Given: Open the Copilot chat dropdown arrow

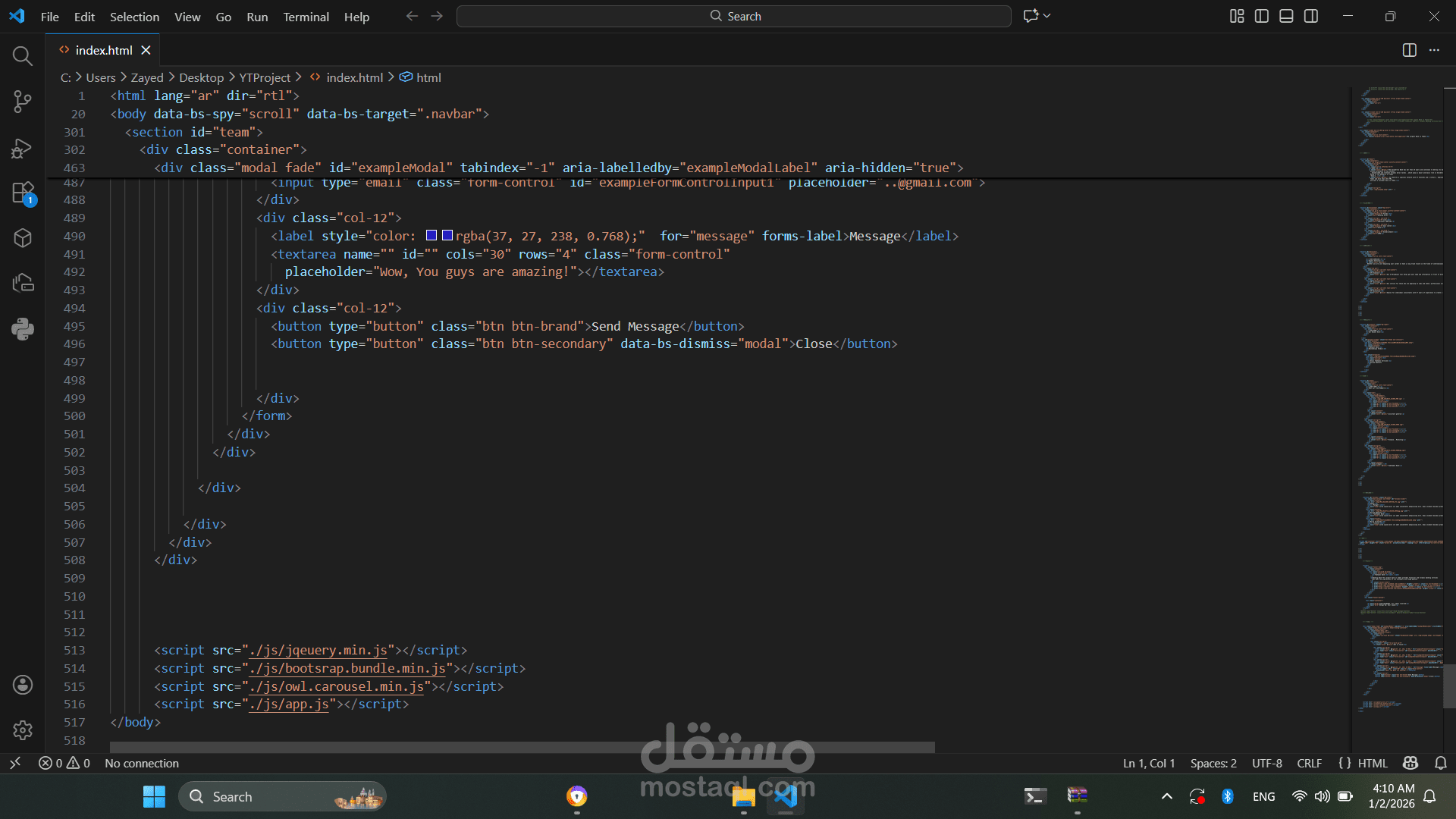Looking at the screenshot, I should coord(1047,16).
